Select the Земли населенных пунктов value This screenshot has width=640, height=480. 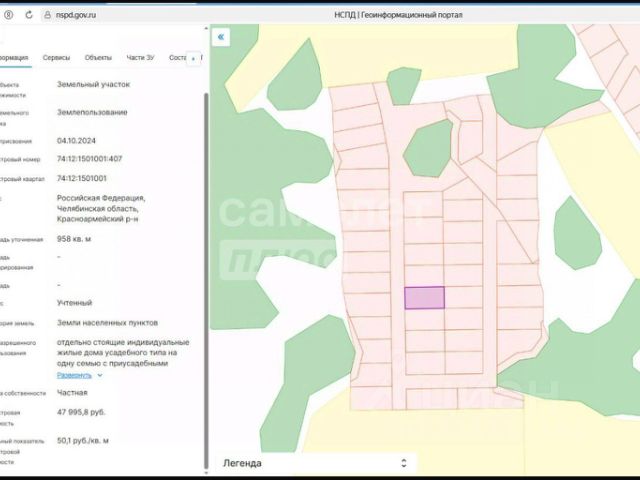pos(107,323)
